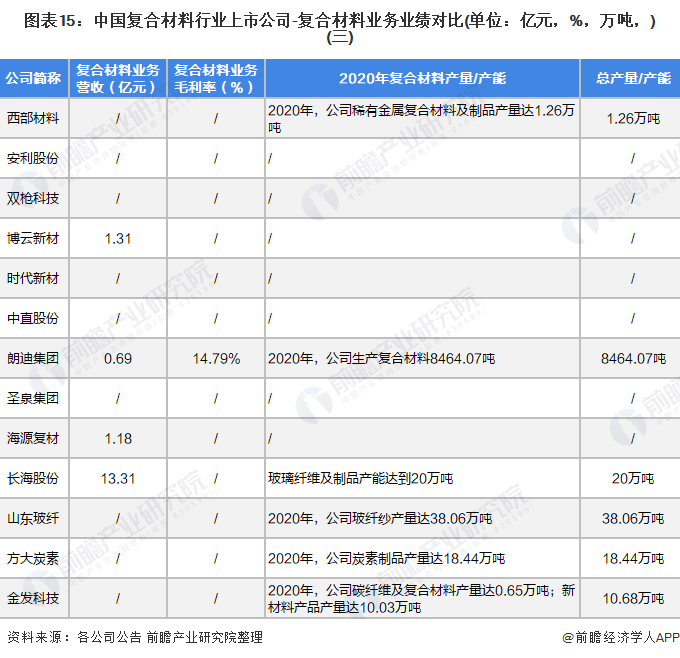Click the @前瞻经济学人APP credit
Screen dimensions: 680x658
621,637
